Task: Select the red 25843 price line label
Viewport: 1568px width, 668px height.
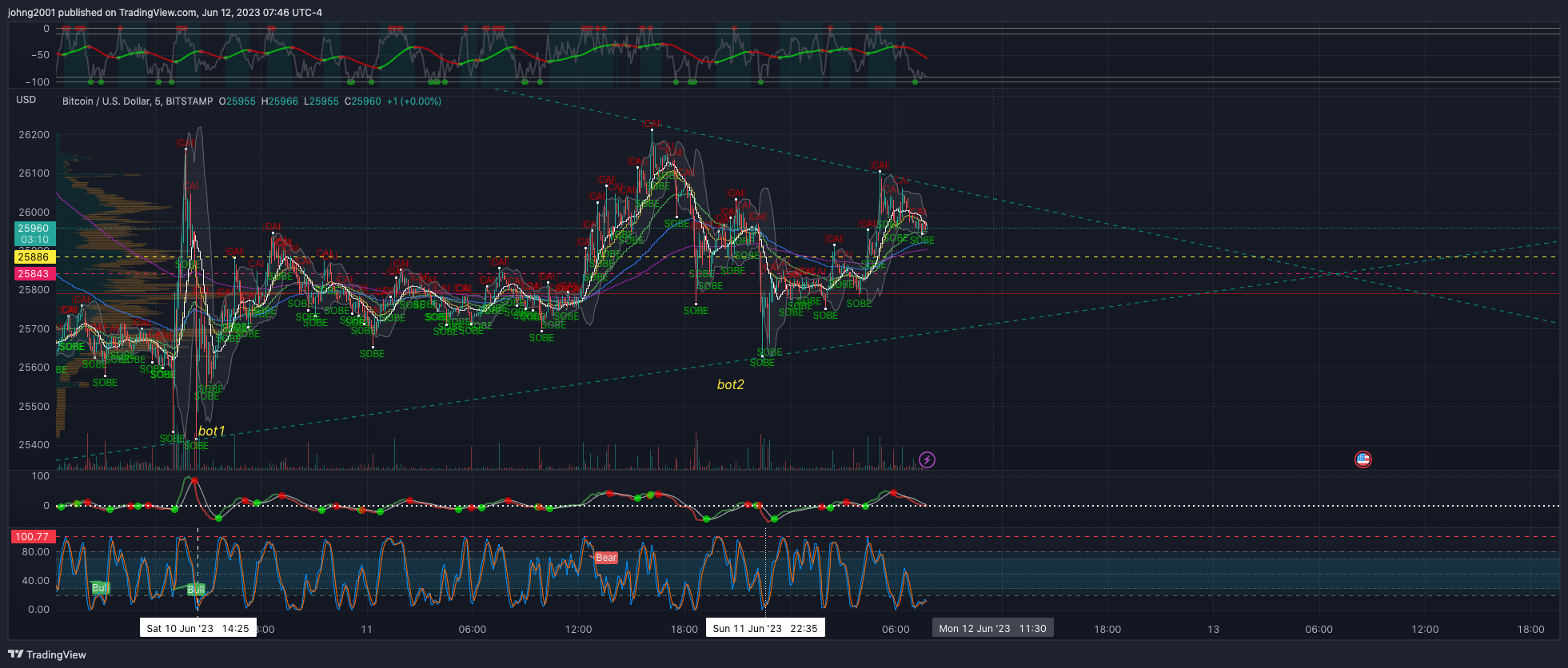Action: click(x=34, y=274)
